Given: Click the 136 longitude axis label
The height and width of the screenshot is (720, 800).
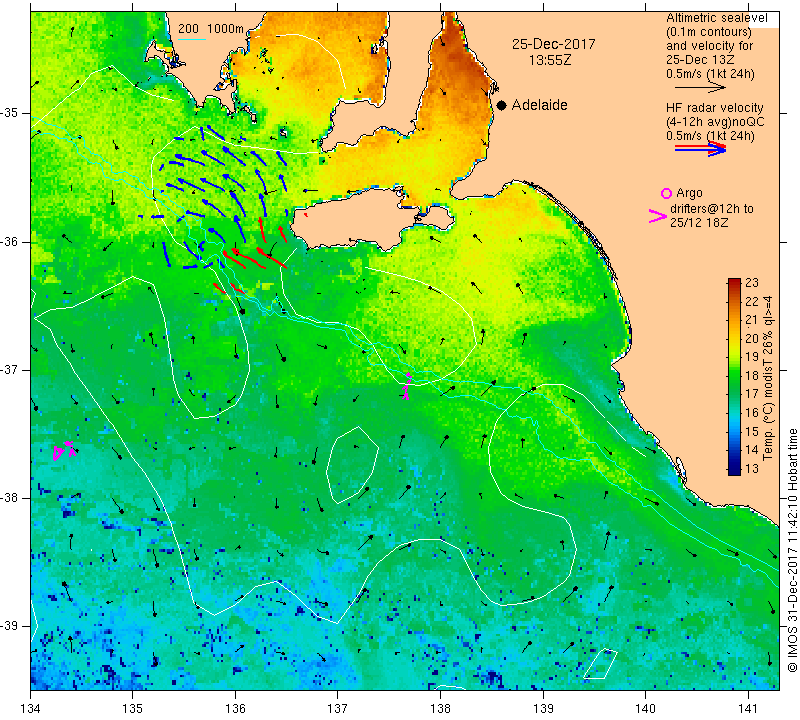Looking at the screenshot, I should 235,708.
